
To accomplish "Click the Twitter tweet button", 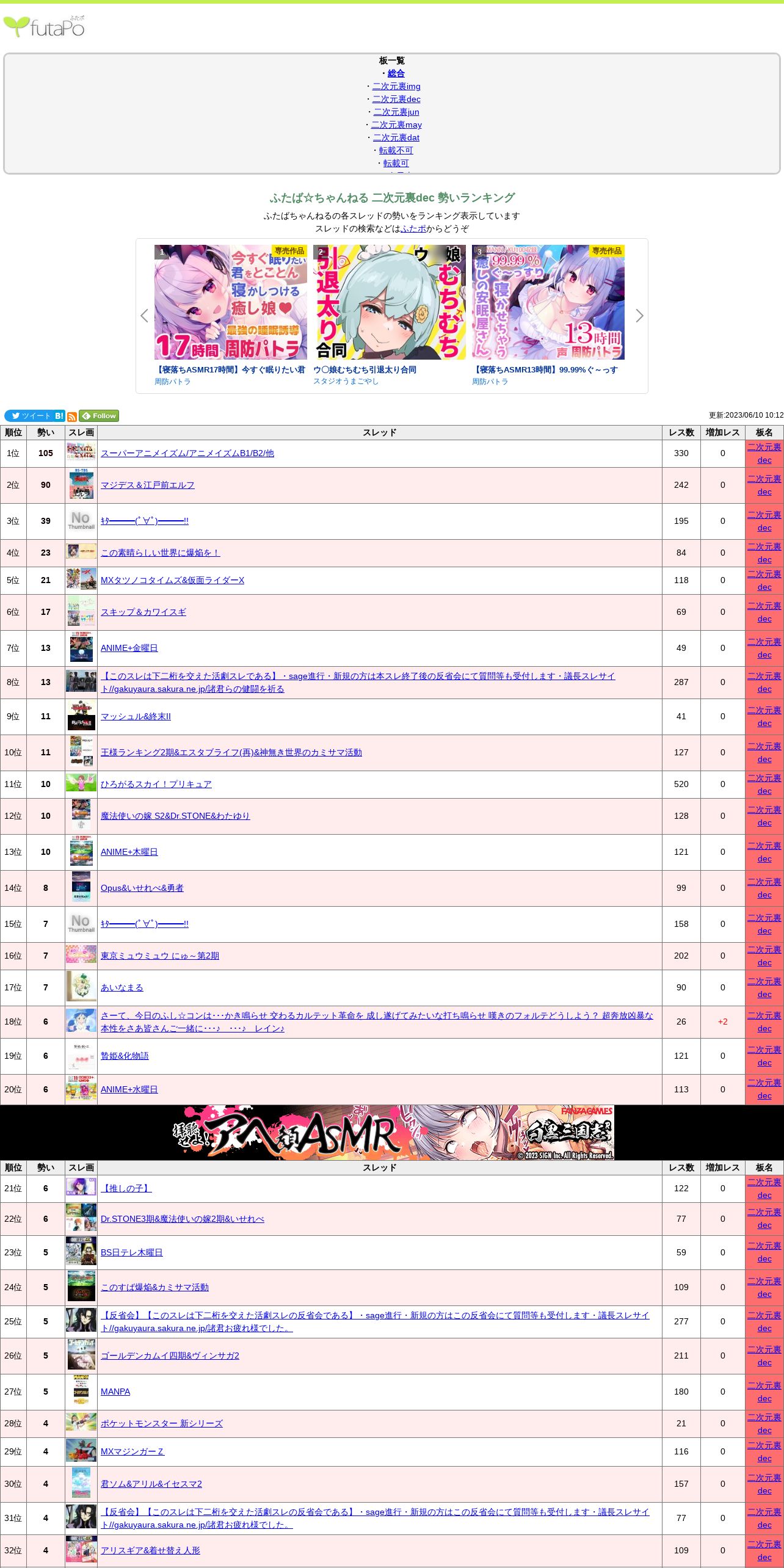I will 28,416.
